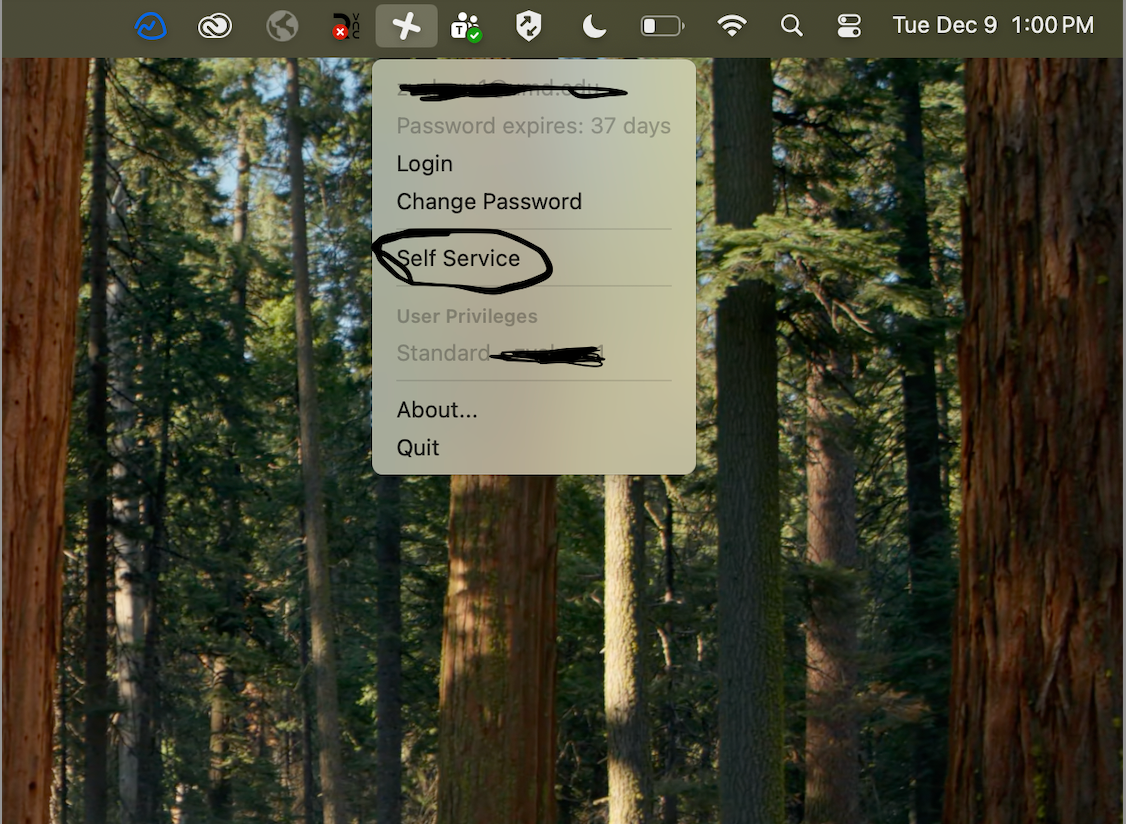Click the shield with arrows icon
The image size is (1126, 824).
click(x=528, y=26)
